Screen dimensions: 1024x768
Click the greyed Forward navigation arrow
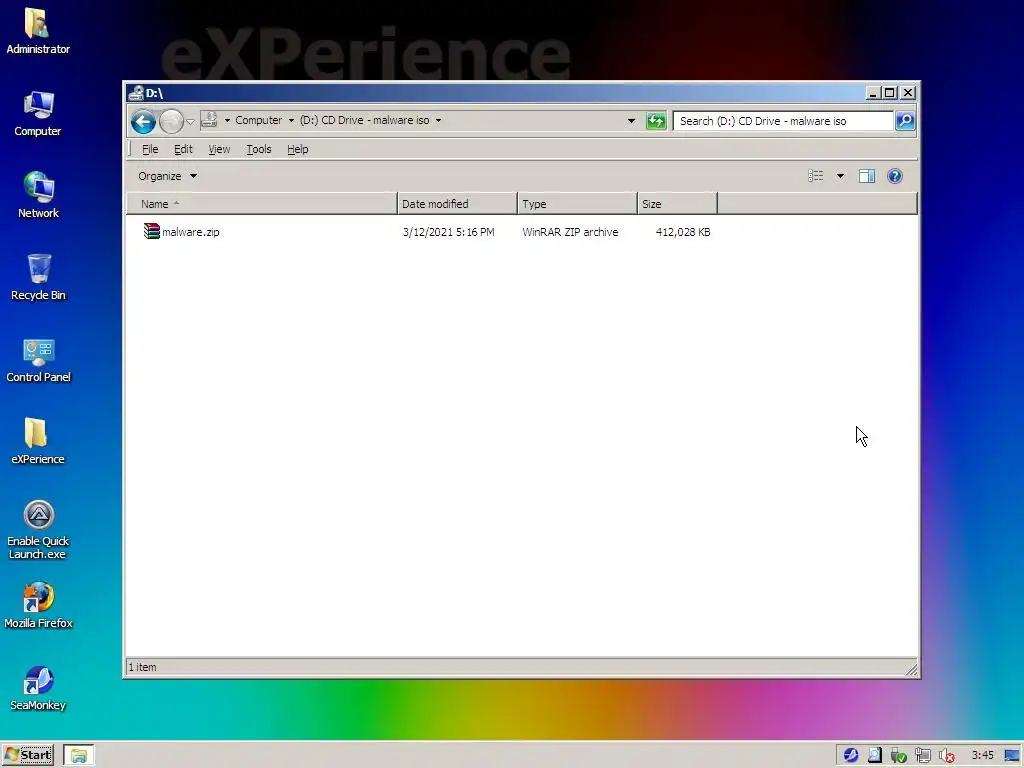(171, 121)
